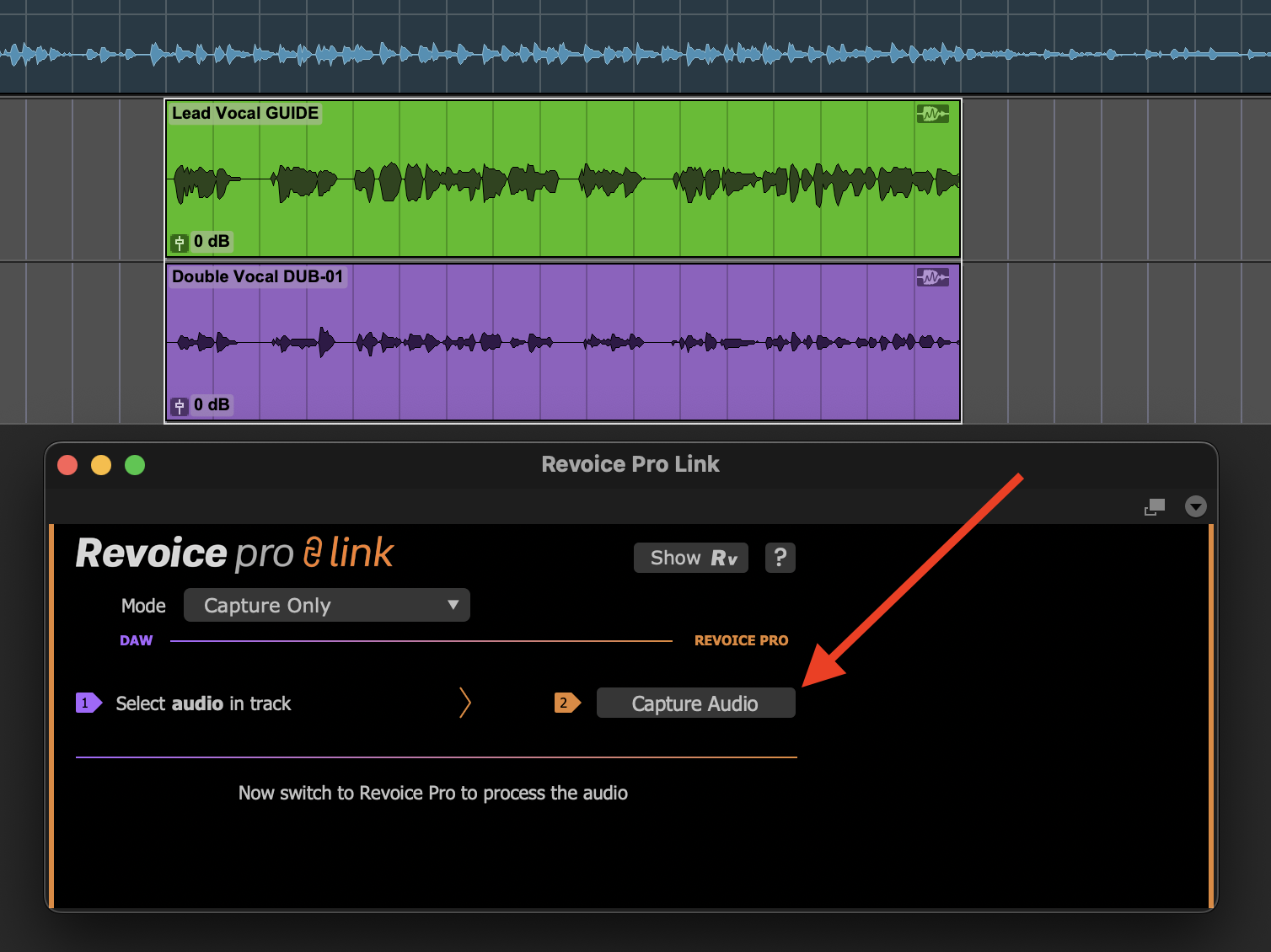Close the Revoice Pro Link window

[x=67, y=465]
